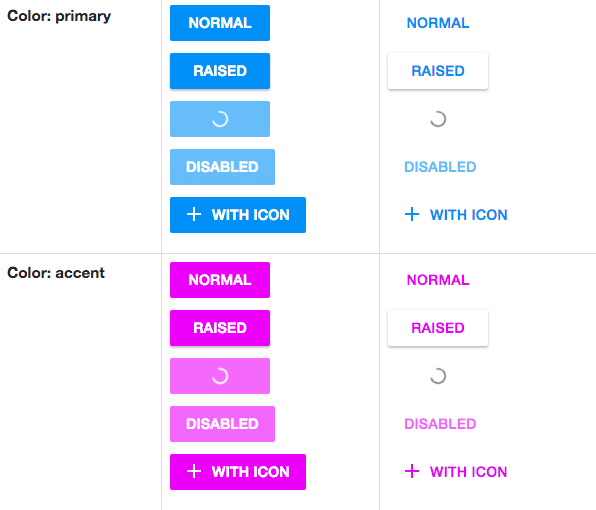The width and height of the screenshot is (596, 510).
Task: Click the gray spinner in primary flat column
Action: [438, 119]
